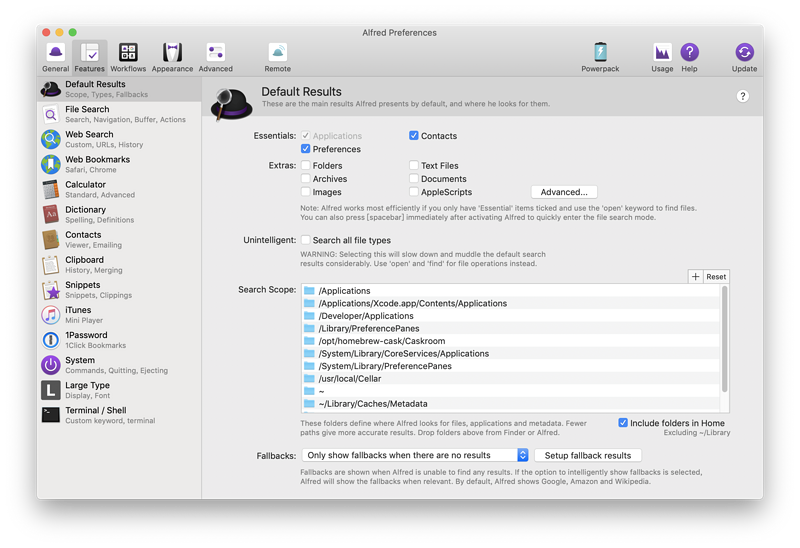Select ~/Library/Caches/Metadata scope row
The height and width of the screenshot is (548, 800).
click(x=511, y=404)
